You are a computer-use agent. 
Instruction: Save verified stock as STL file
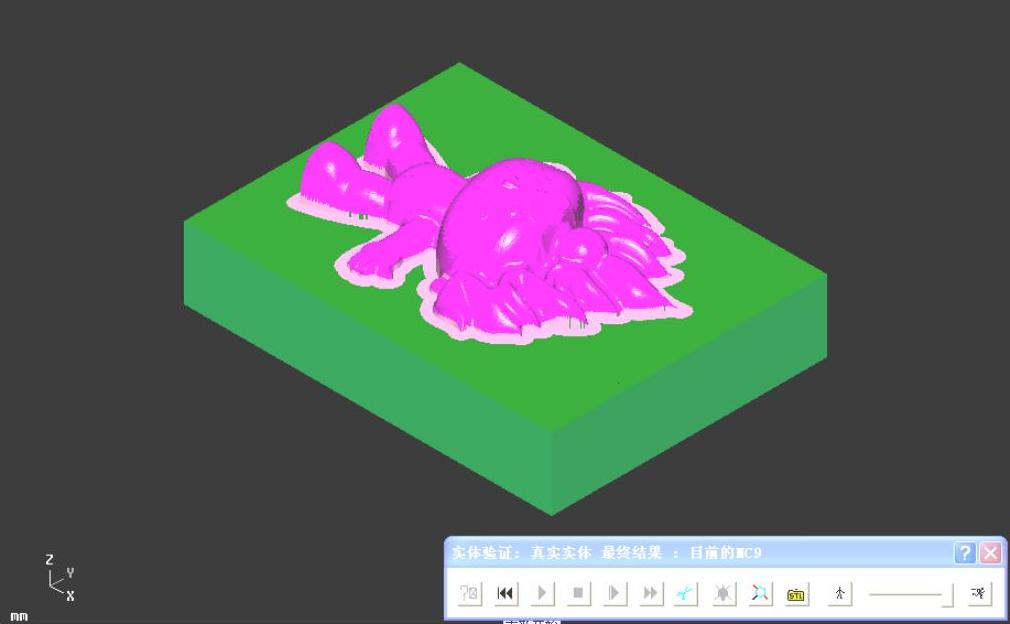click(796, 593)
